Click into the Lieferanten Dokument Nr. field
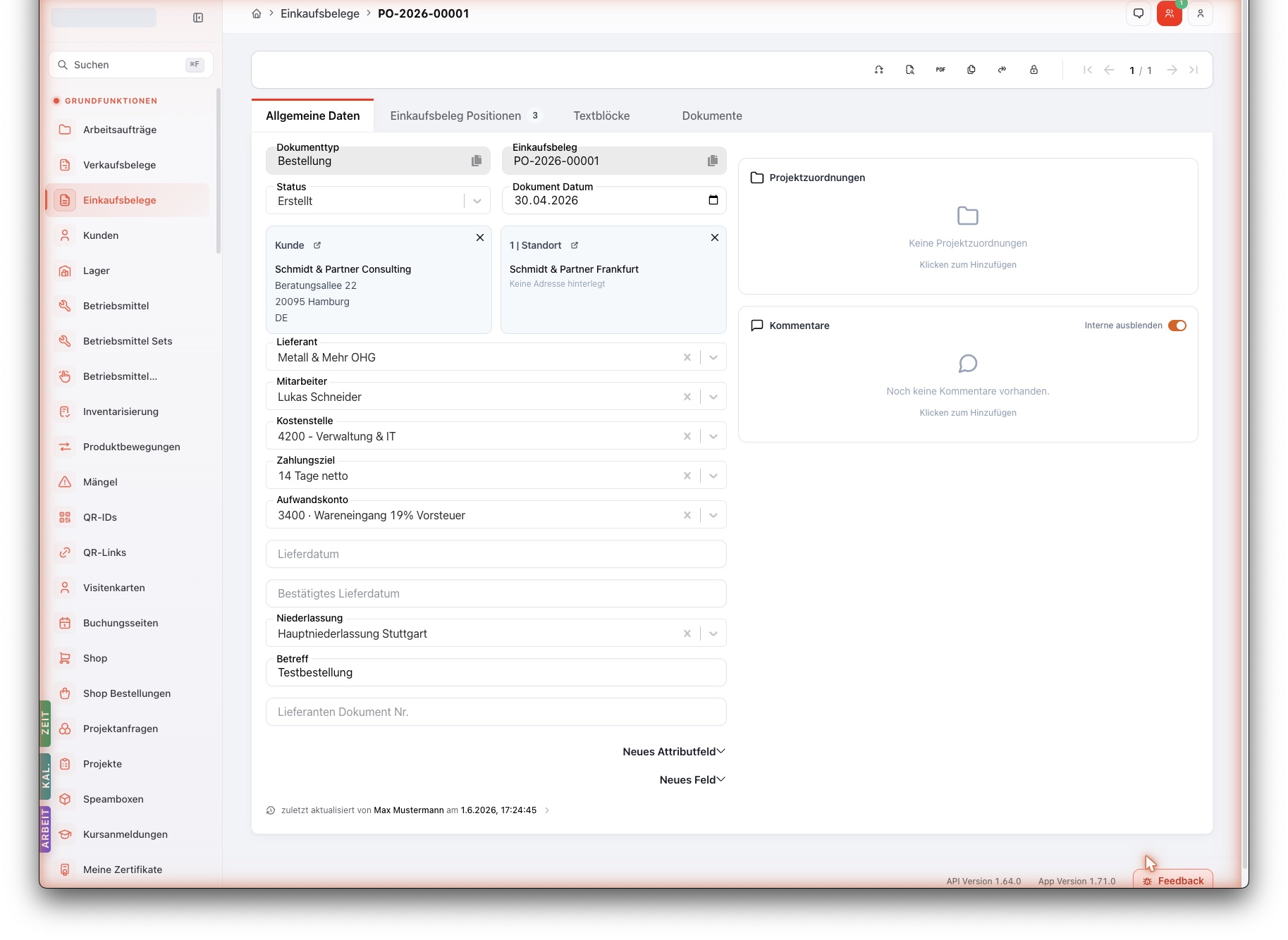Screen dimensions: 1288x940 [x=496, y=712]
